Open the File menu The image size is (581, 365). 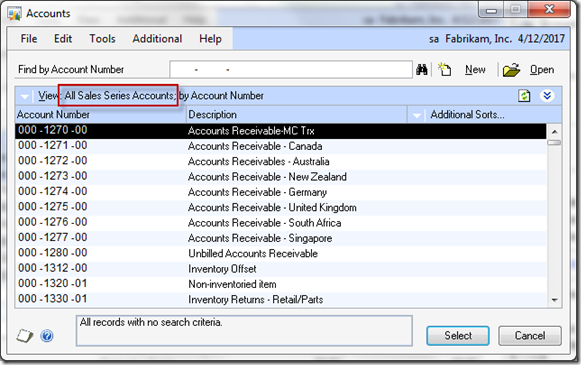coord(29,39)
